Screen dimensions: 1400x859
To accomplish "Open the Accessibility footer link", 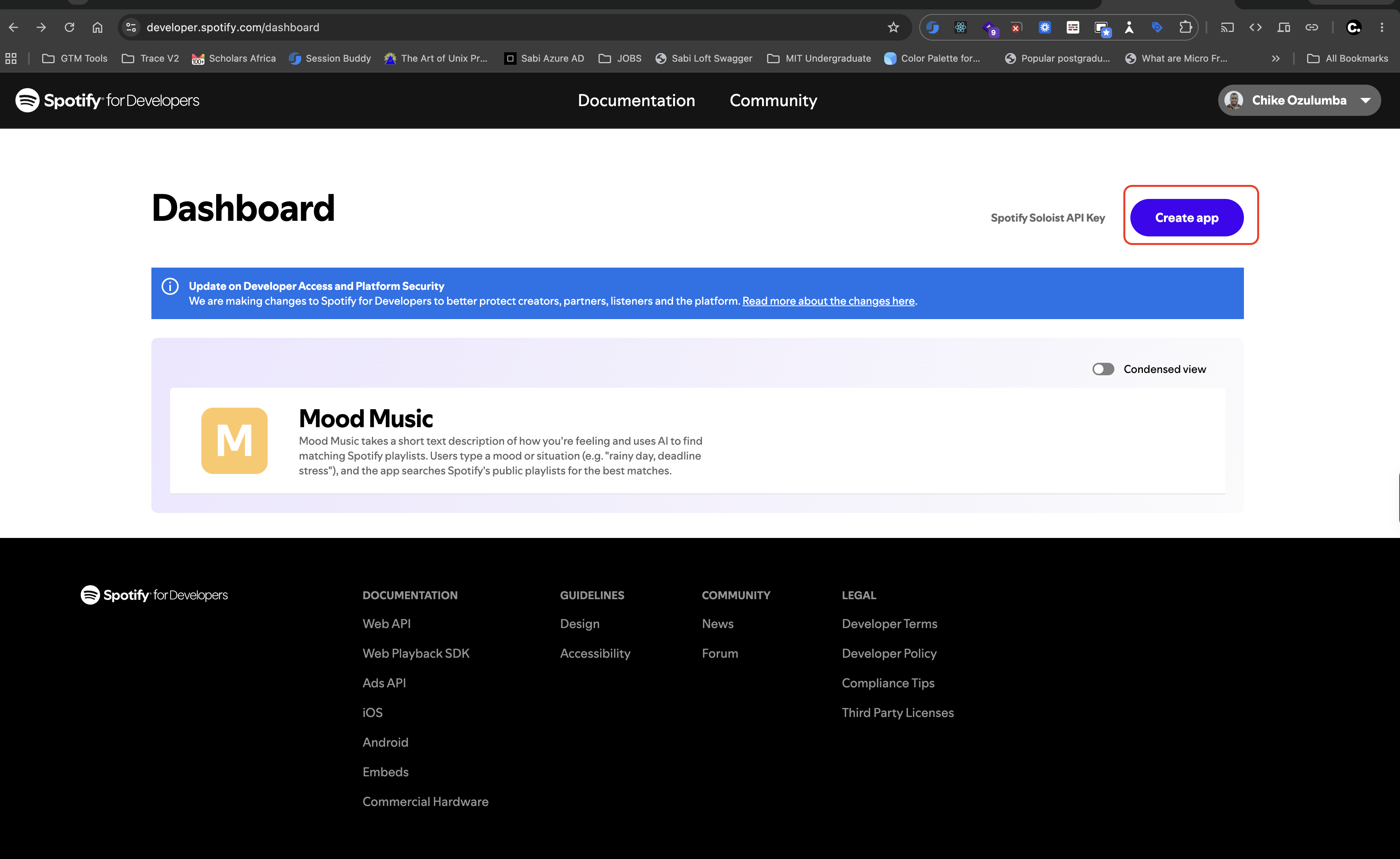I will point(595,653).
